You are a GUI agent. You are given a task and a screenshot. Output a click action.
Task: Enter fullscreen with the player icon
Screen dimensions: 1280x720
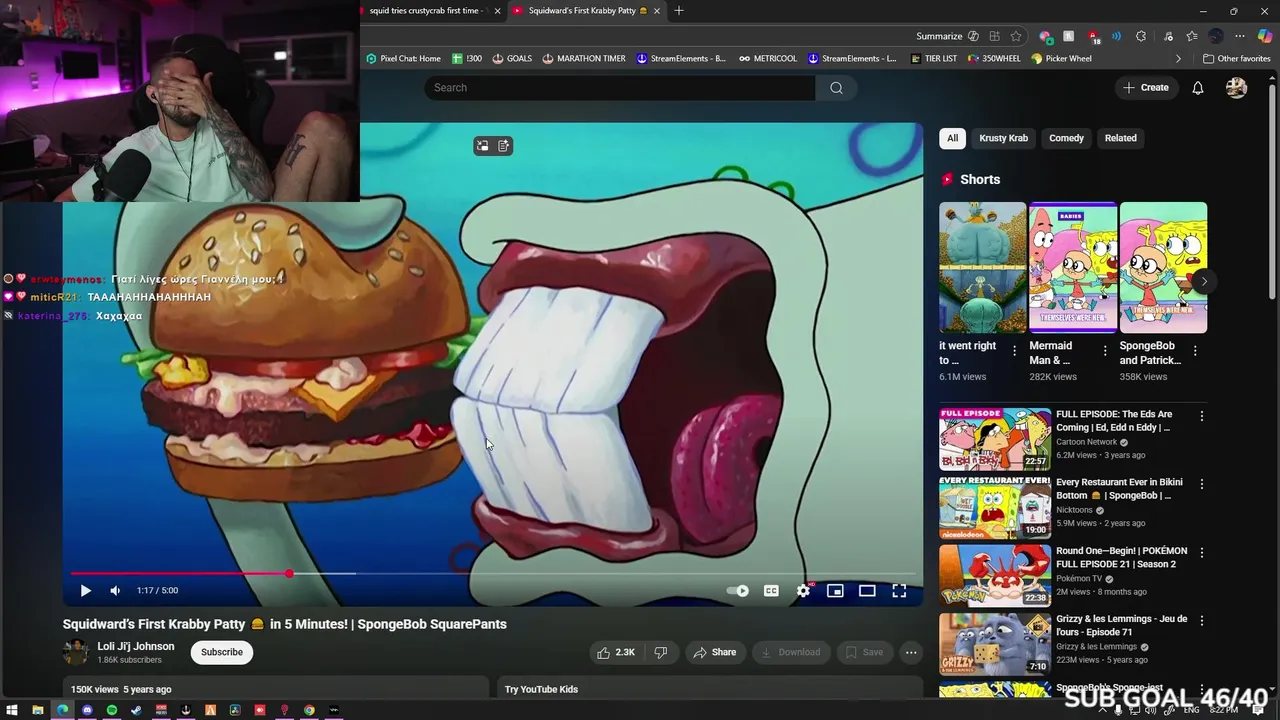click(x=899, y=591)
